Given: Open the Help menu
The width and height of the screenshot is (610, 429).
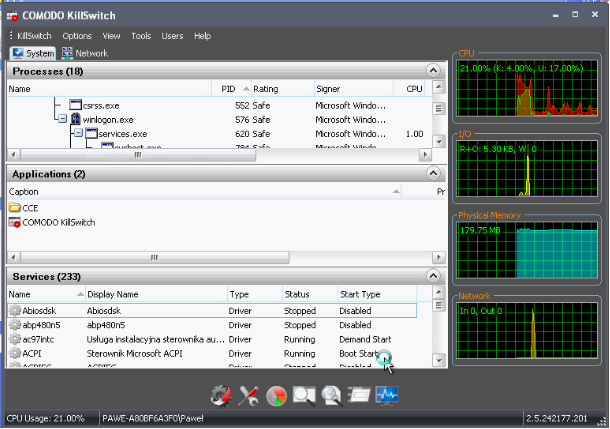Looking at the screenshot, I should coord(202,36).
